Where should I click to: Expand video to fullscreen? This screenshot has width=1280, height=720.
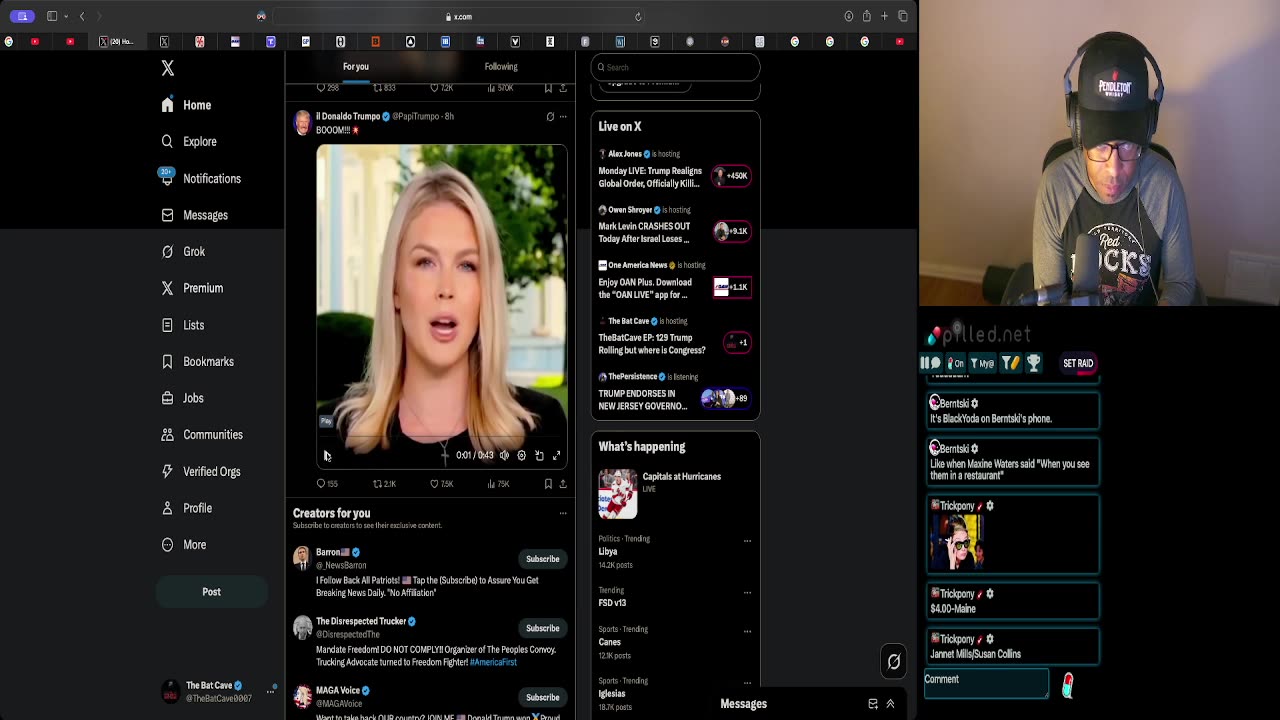click(557, 456)
